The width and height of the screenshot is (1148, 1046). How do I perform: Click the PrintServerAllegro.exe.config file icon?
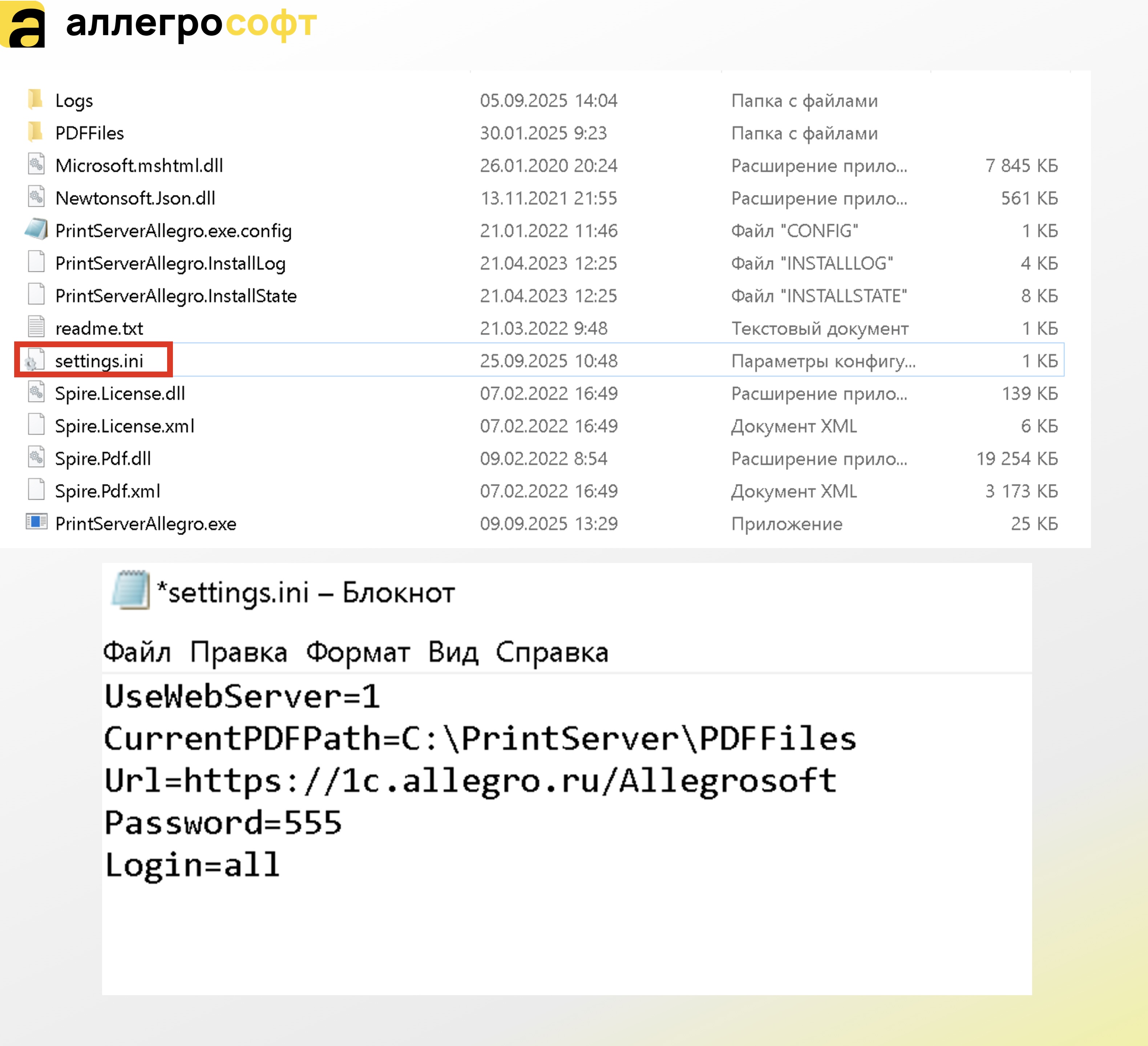click(x=36, y=230)
